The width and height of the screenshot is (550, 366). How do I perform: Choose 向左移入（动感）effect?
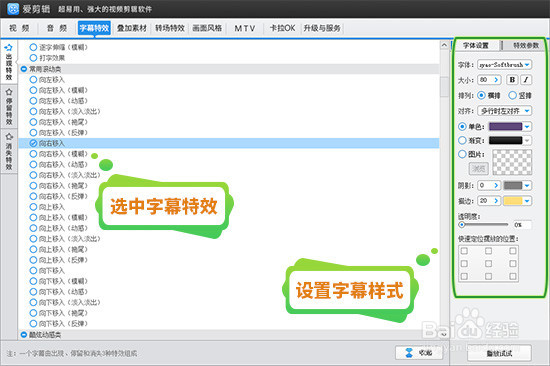(59, 101)
